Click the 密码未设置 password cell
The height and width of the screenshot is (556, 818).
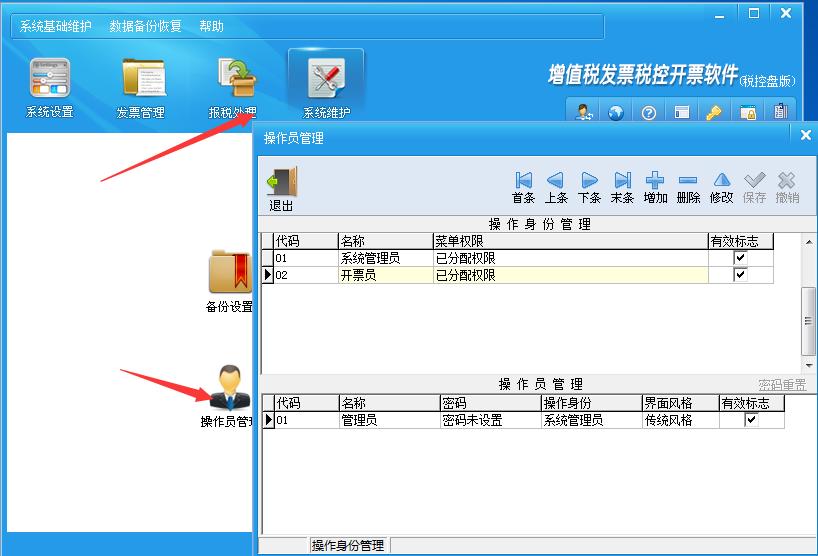(490, 420)
